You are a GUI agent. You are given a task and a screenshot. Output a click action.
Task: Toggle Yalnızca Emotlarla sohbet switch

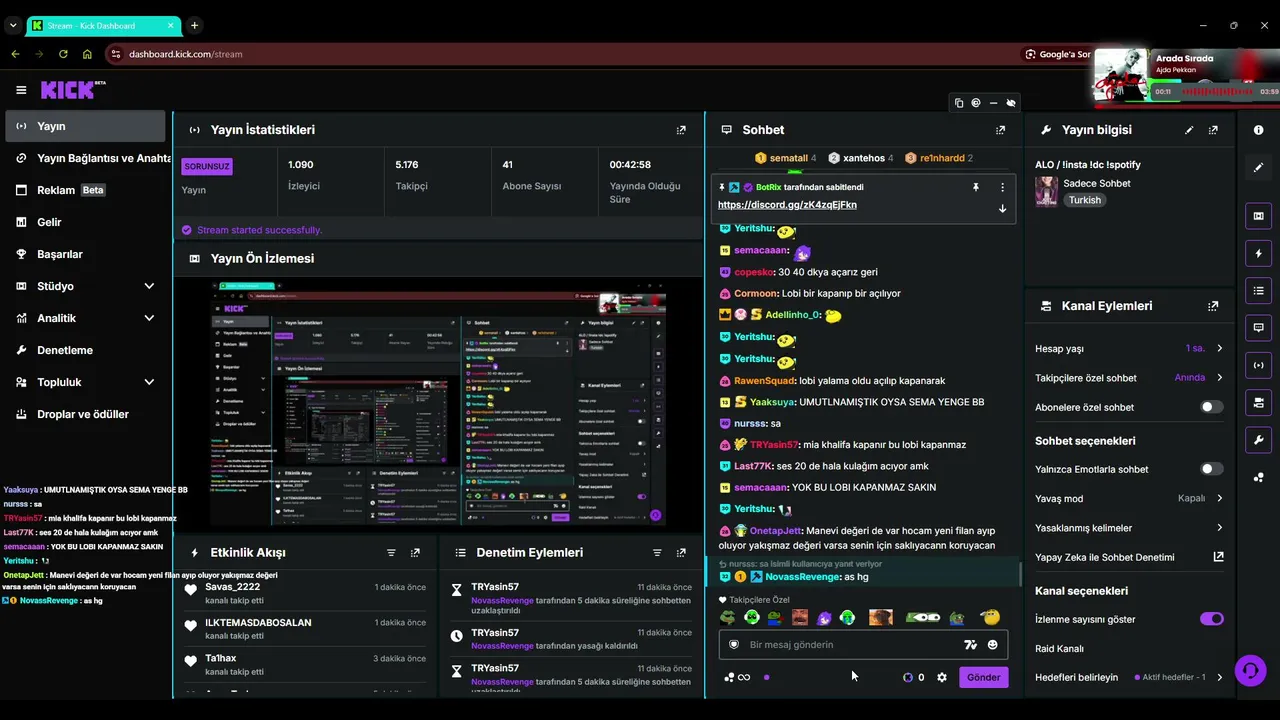click(1211, 469)
